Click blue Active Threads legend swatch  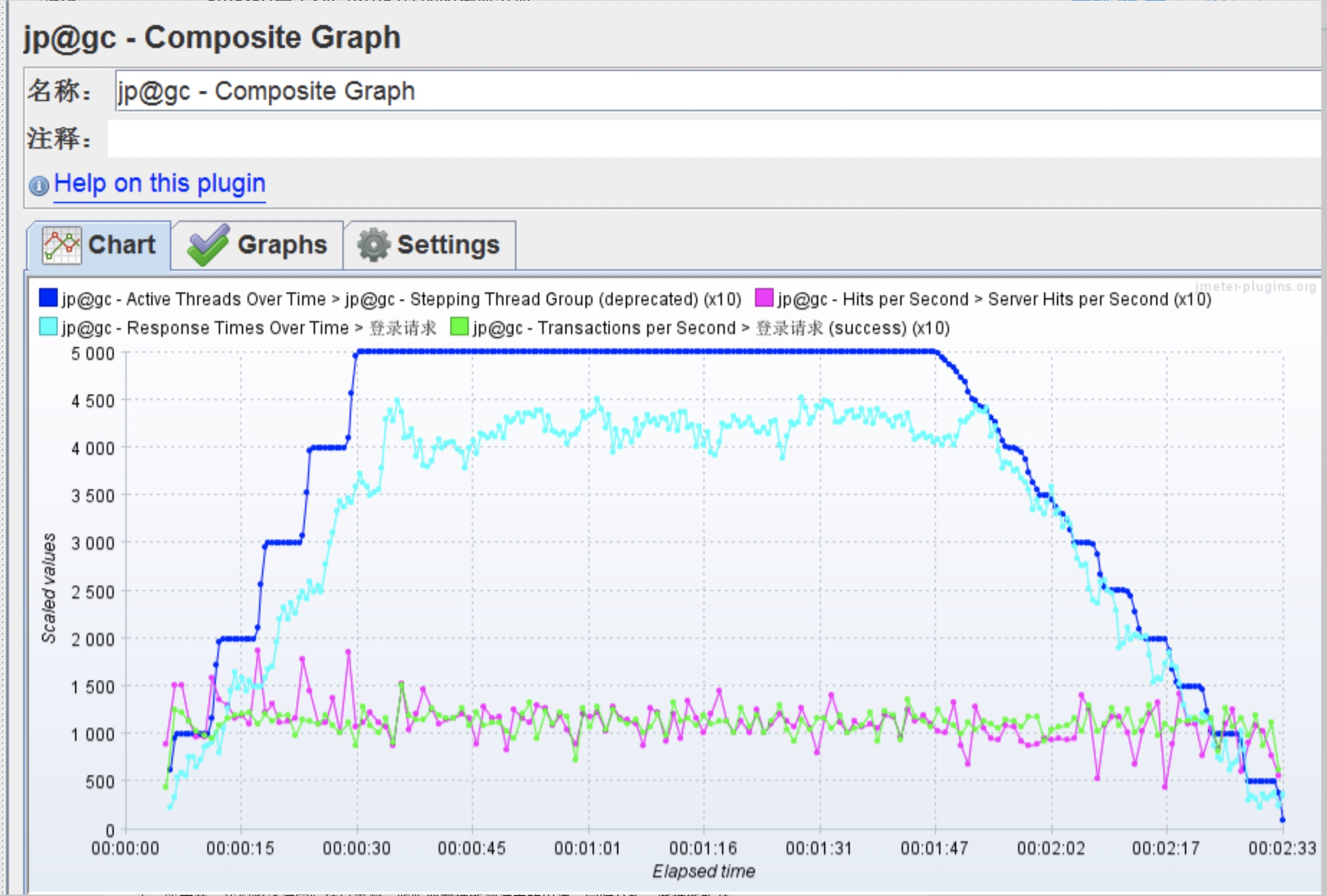coord(48,298)
